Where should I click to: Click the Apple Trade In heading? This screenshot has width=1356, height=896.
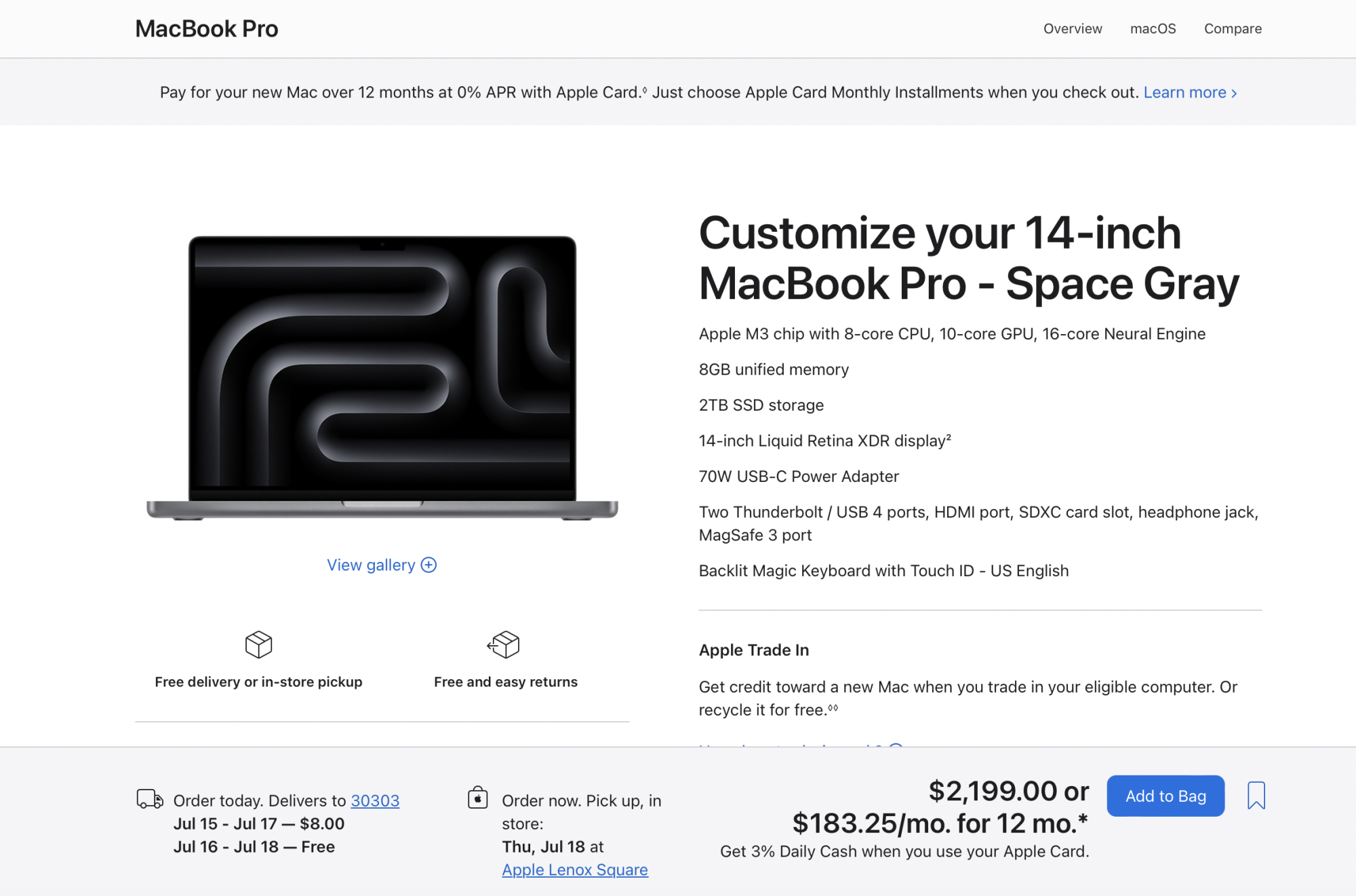coord(754,650)
